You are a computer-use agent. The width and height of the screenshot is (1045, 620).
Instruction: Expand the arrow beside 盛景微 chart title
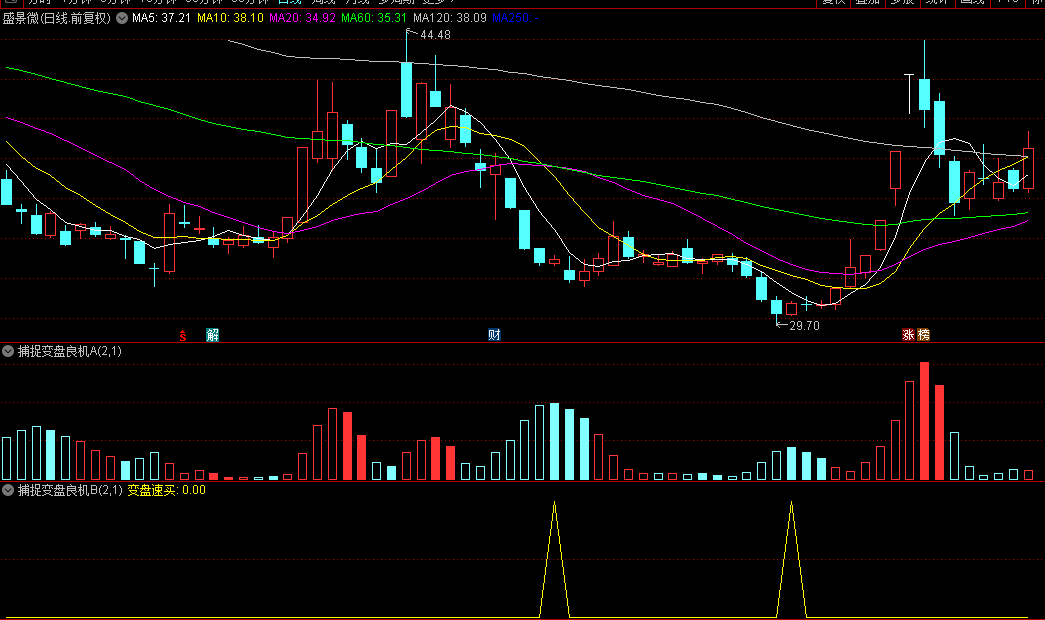click(x=122, y=18)
